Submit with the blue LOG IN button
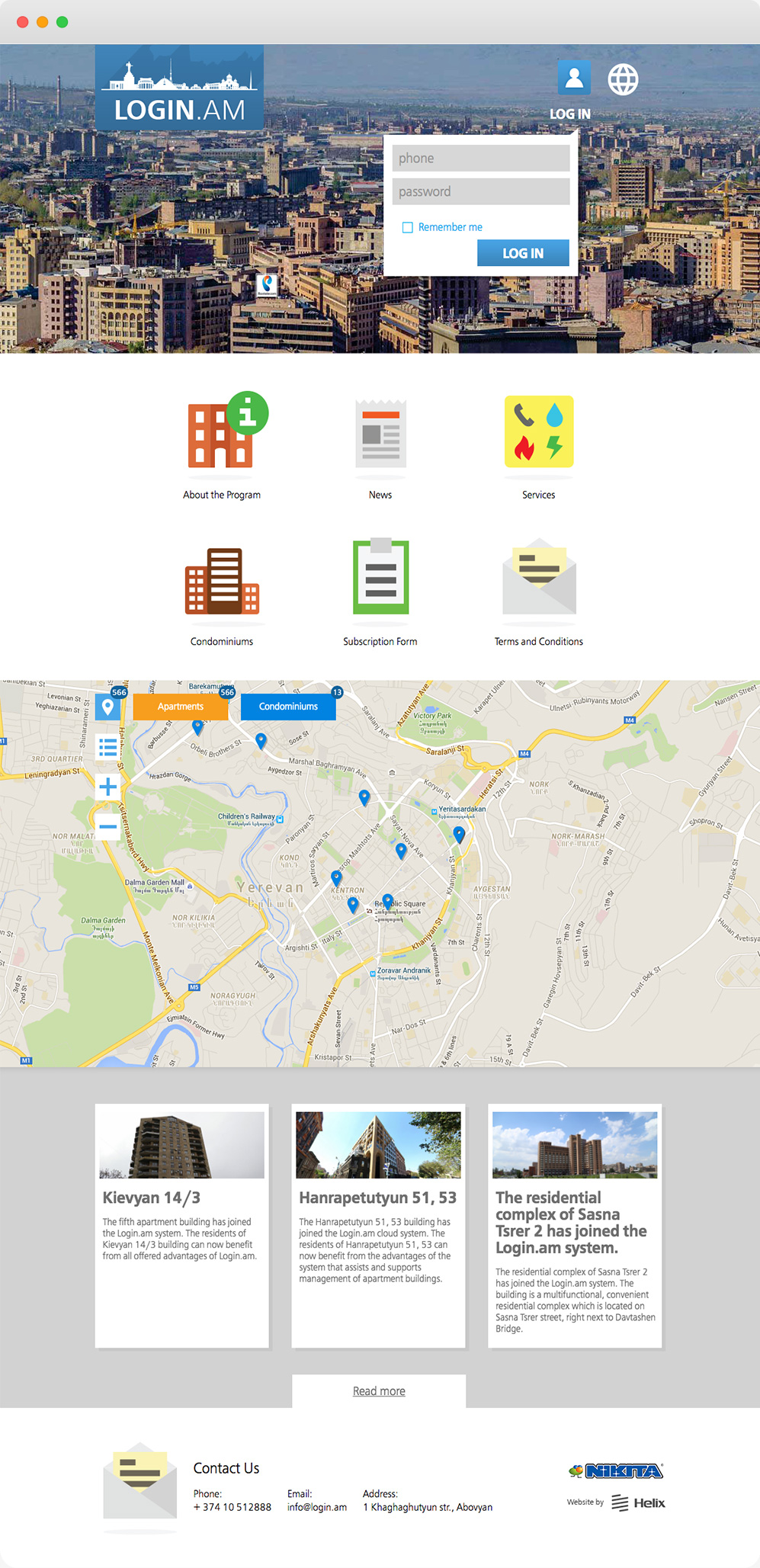This screenshot has height=1568, width=760. coord(523,253)
